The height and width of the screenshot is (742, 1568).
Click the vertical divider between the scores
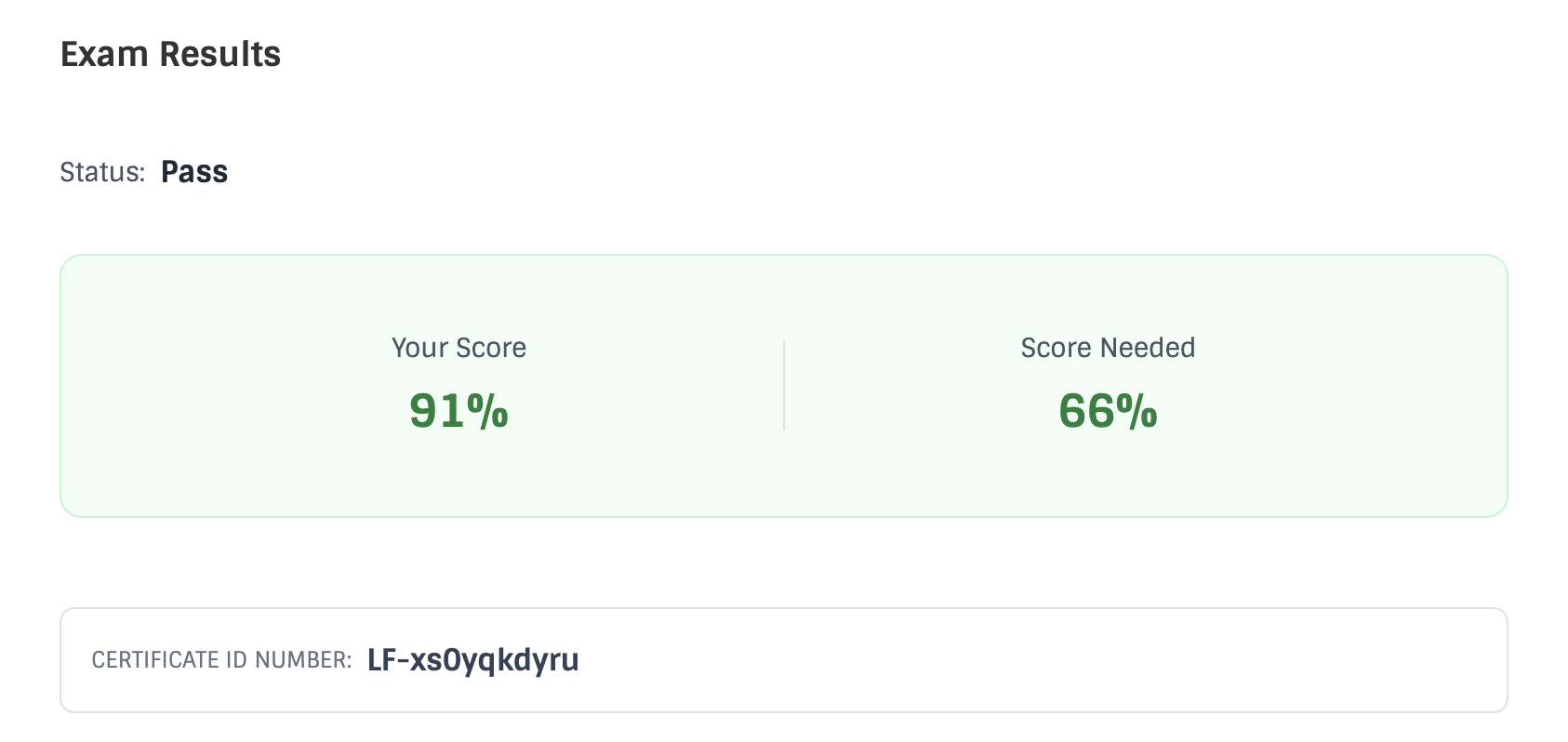(x=784, y=385)
